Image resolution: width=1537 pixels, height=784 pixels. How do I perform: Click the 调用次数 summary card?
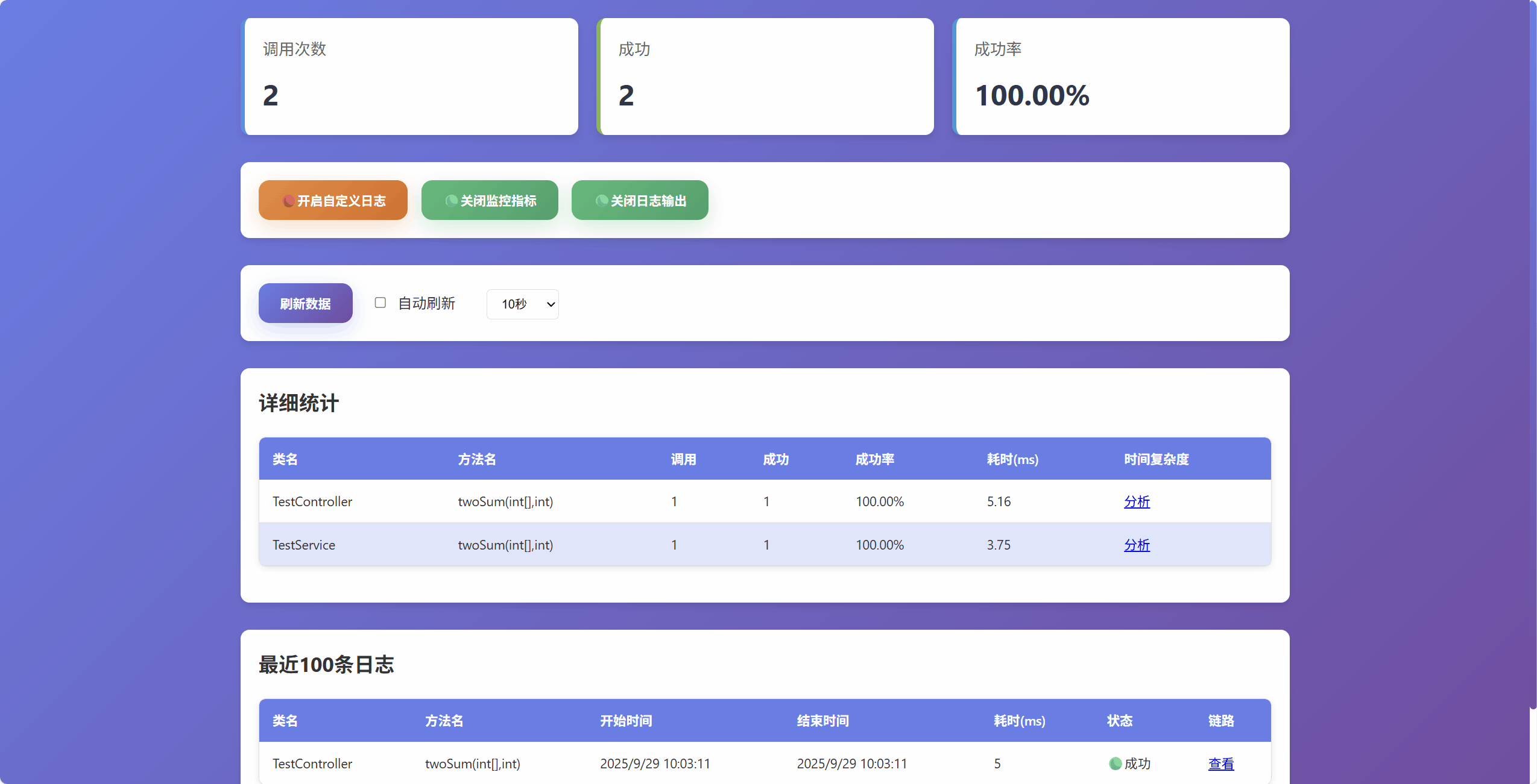410,77
